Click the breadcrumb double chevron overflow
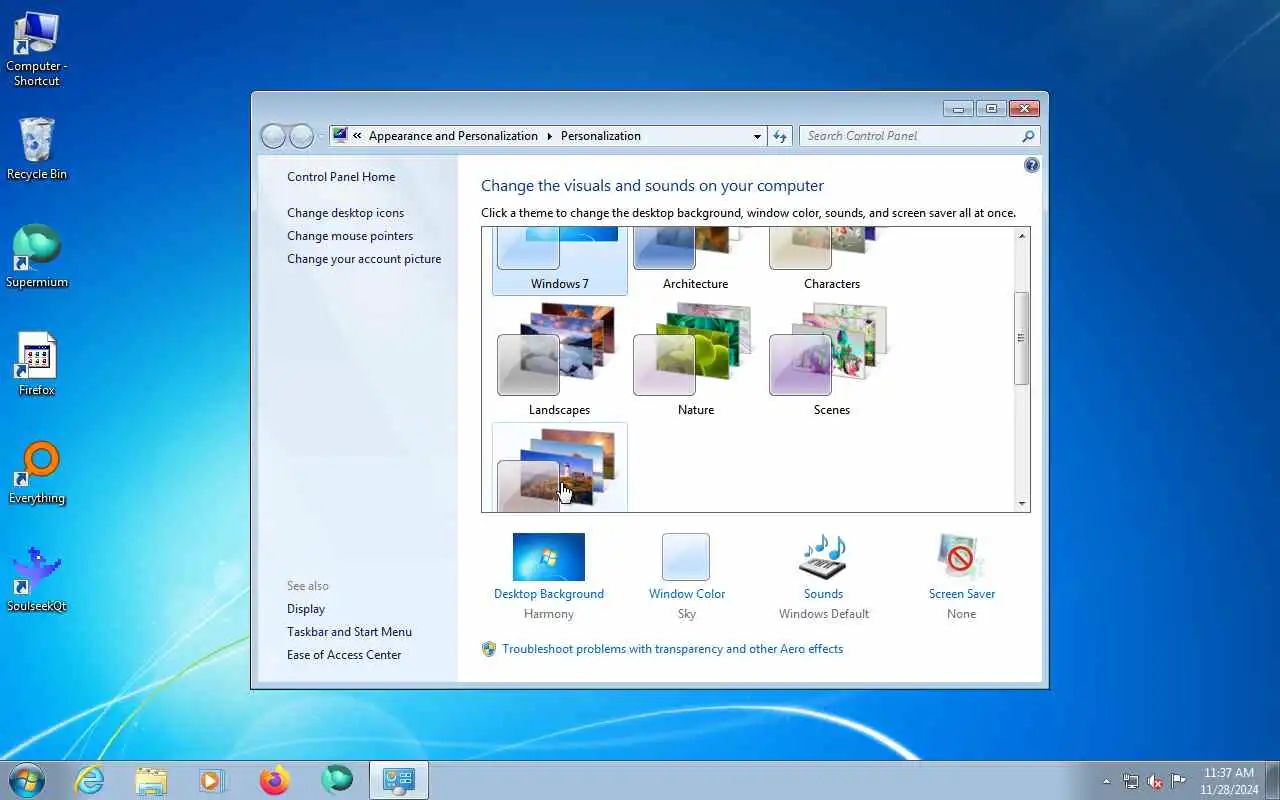 pyautogui.click(x=357, y=136)
